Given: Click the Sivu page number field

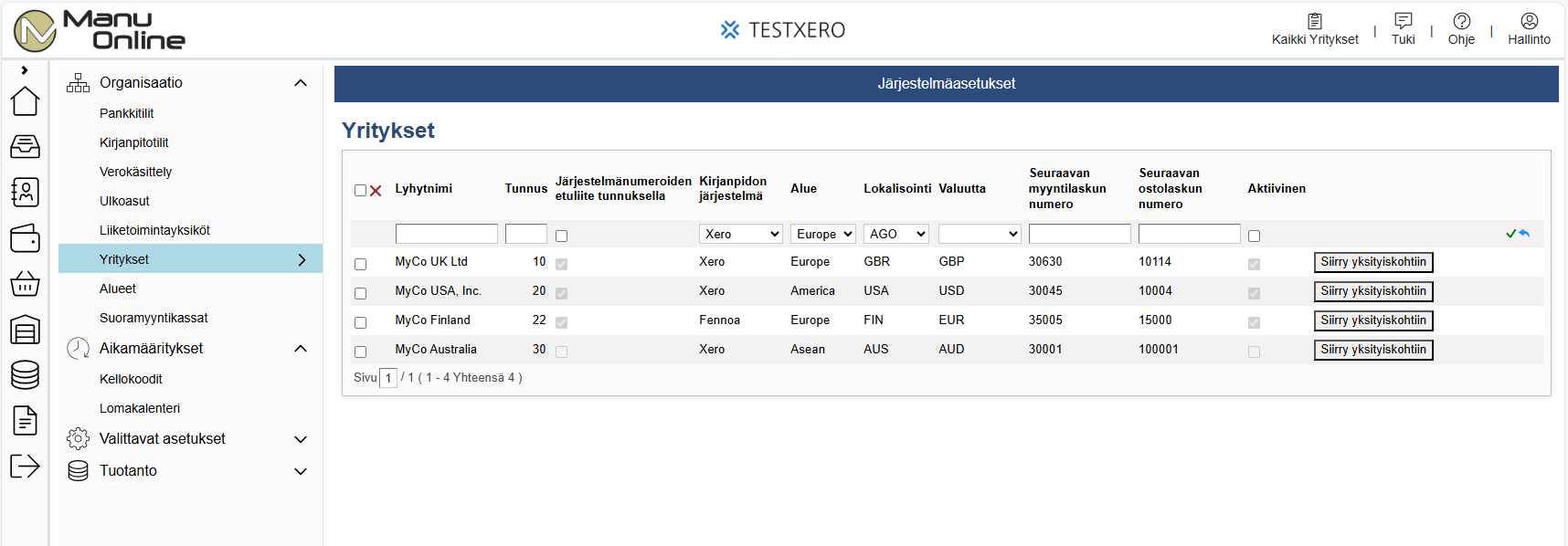Looking at the screenshot, I should (388, 378).
